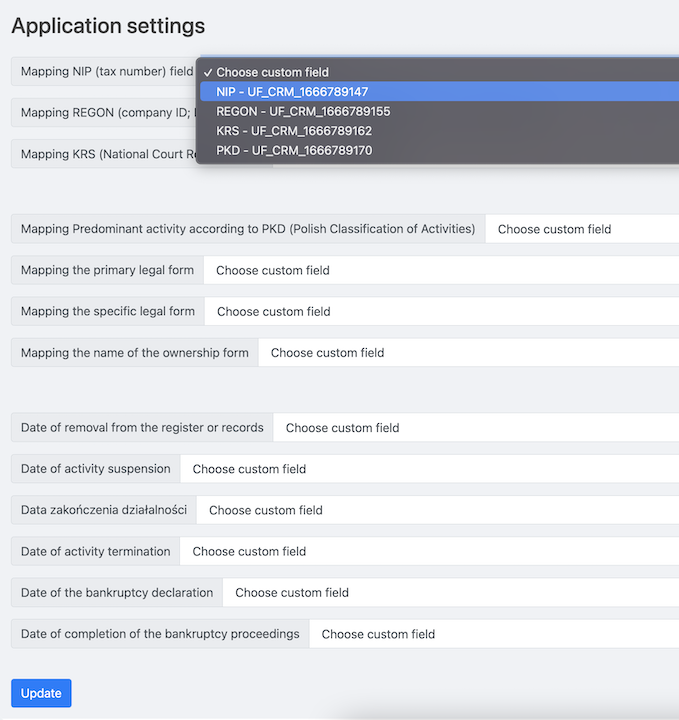
Task: Select PKD - UF_CRM_1666789170 option
Action: pyautogui.click(x=294, y=151)
